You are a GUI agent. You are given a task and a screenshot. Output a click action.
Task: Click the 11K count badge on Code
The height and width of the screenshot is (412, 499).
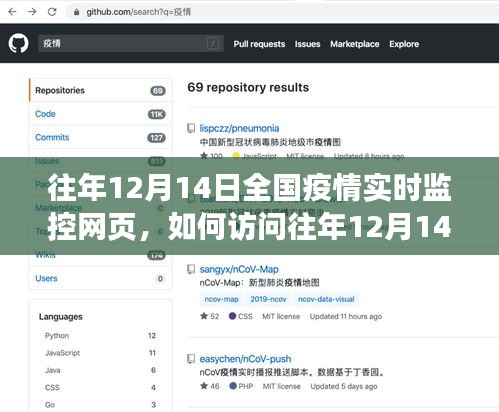(x=157, y=114)
